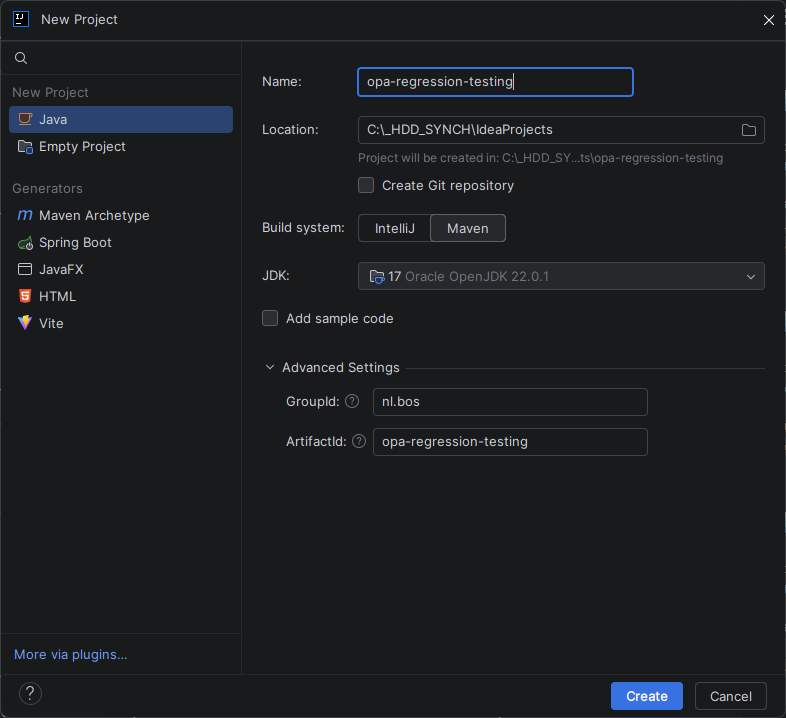Show the ArtifactId help tooltip icon

click(359, 441)
